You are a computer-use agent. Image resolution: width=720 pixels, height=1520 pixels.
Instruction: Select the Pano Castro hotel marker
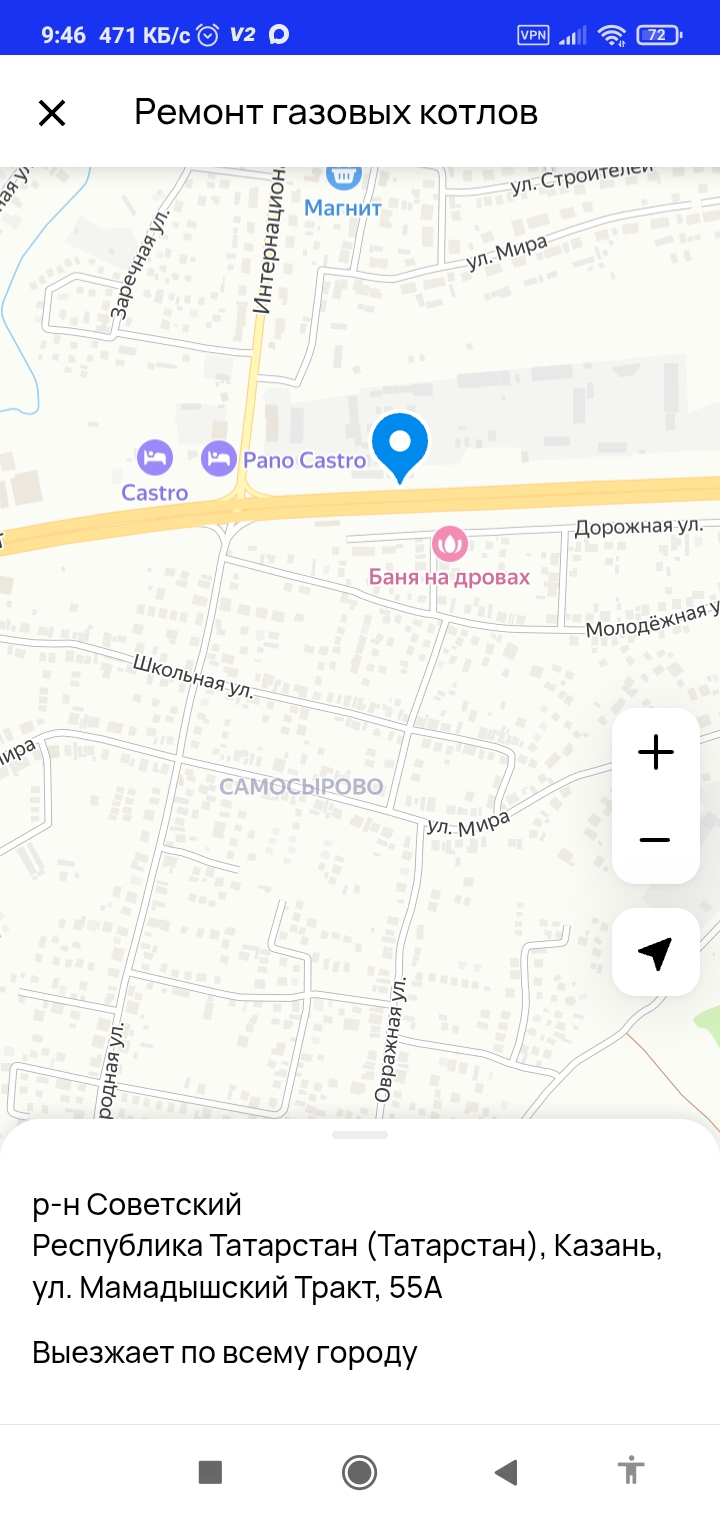point(219,459)
